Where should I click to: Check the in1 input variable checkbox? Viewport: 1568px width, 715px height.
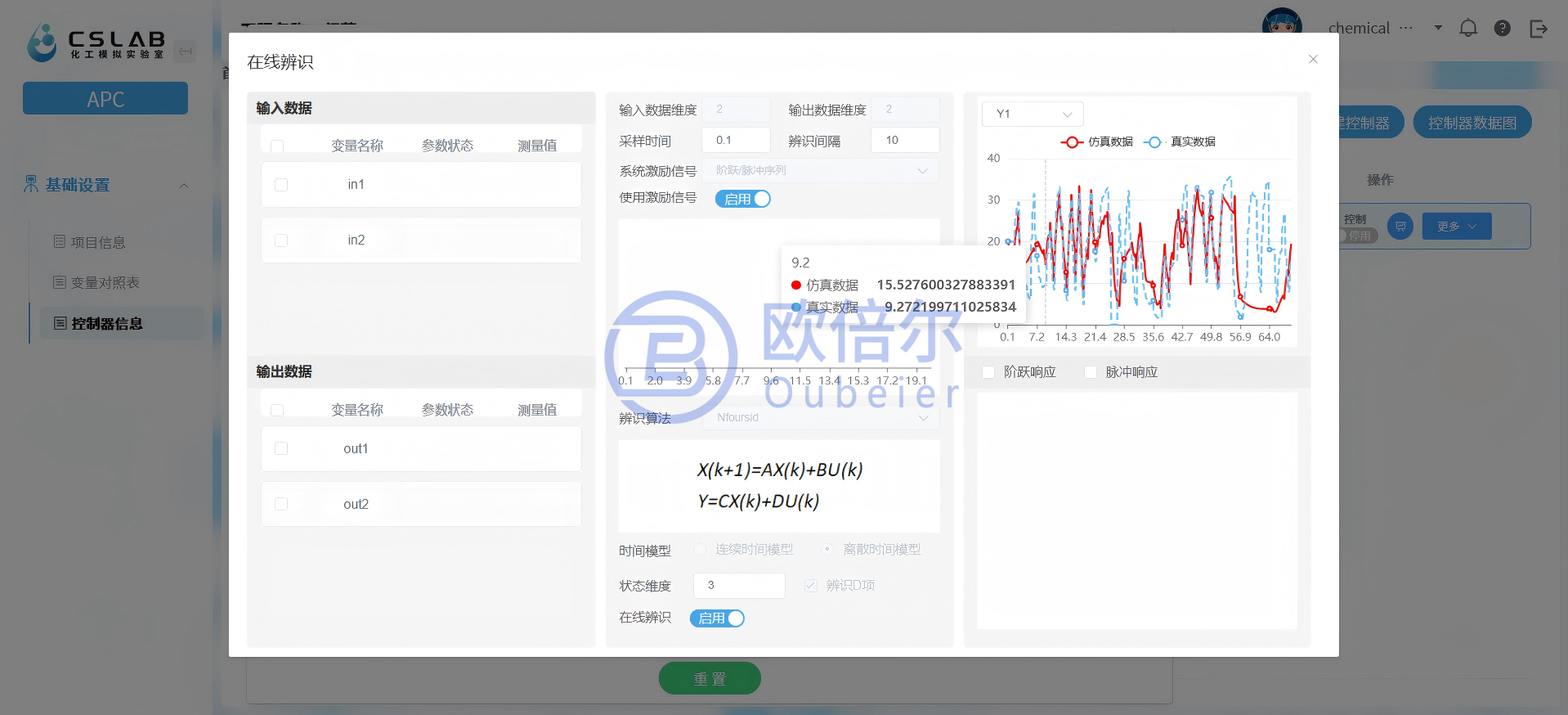[281, 185]
